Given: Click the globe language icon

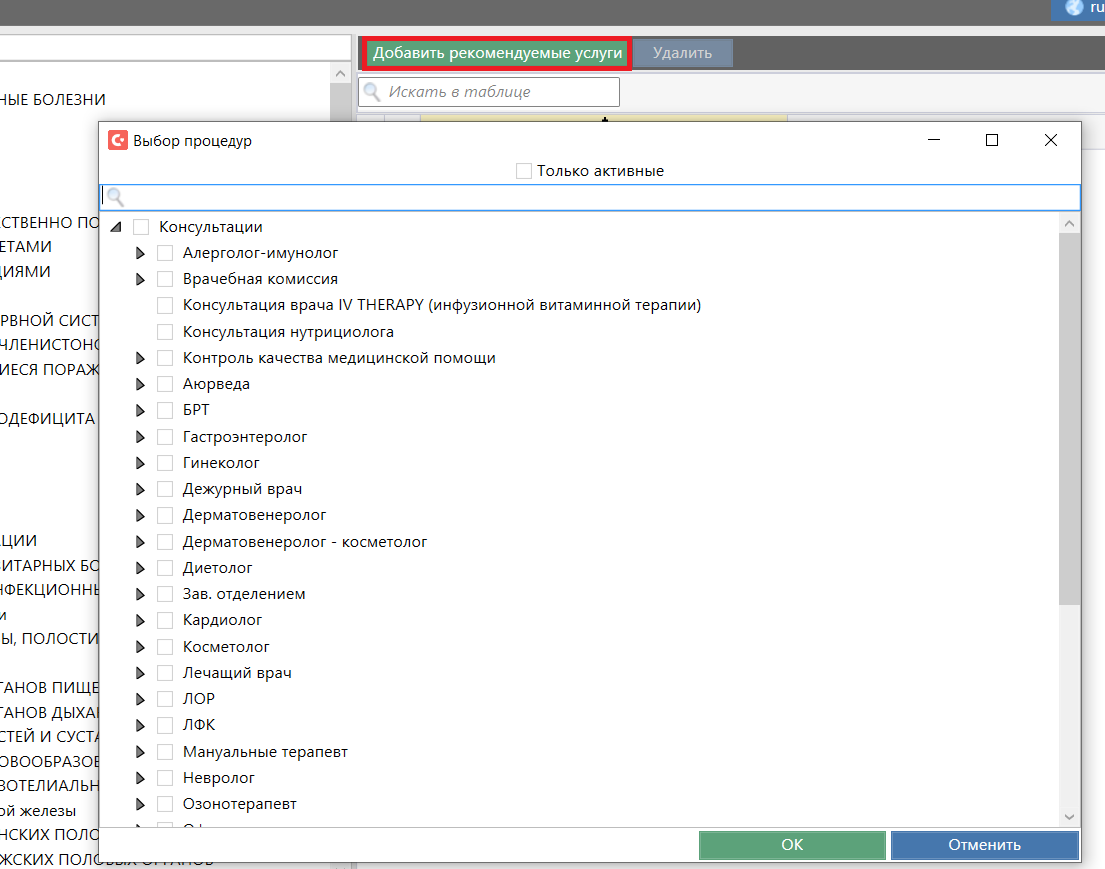Looking at the screenshot, I should click(1075, 8).
